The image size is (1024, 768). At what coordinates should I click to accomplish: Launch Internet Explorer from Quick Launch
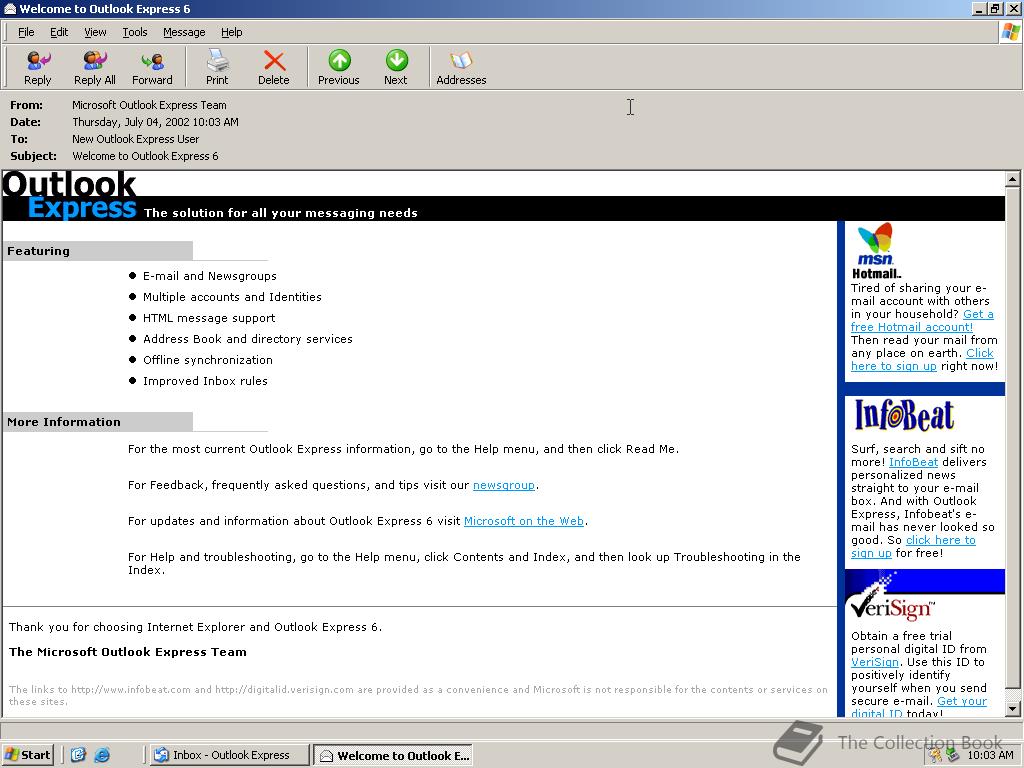(x=102, y=755)
